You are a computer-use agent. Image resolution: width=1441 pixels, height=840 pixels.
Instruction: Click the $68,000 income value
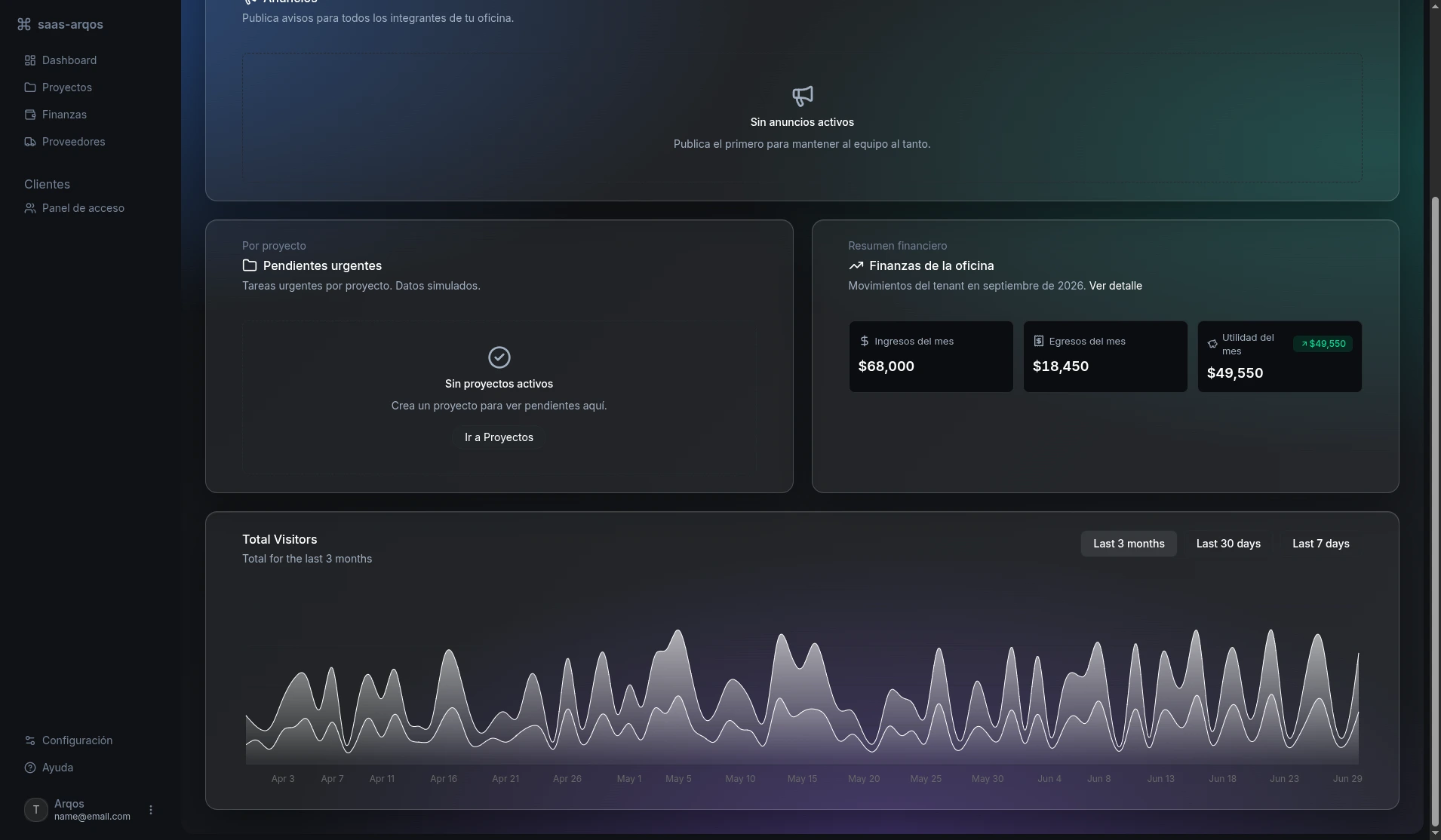click(x=886, y=366)
